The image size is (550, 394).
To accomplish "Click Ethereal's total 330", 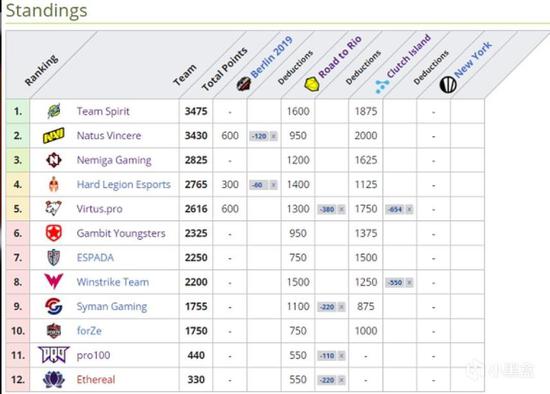I will click(x=196, y=379).
